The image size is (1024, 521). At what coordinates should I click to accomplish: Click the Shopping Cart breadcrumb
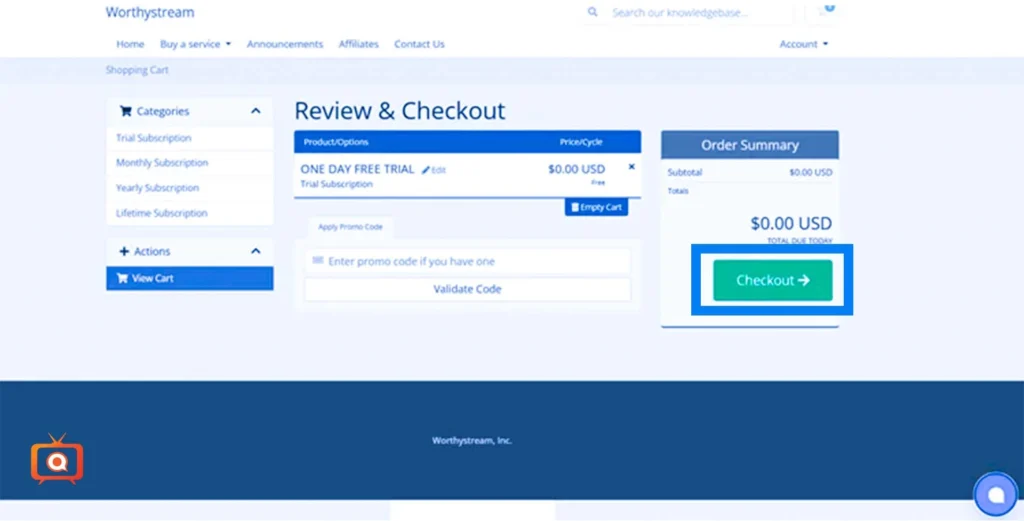(137, 70)
